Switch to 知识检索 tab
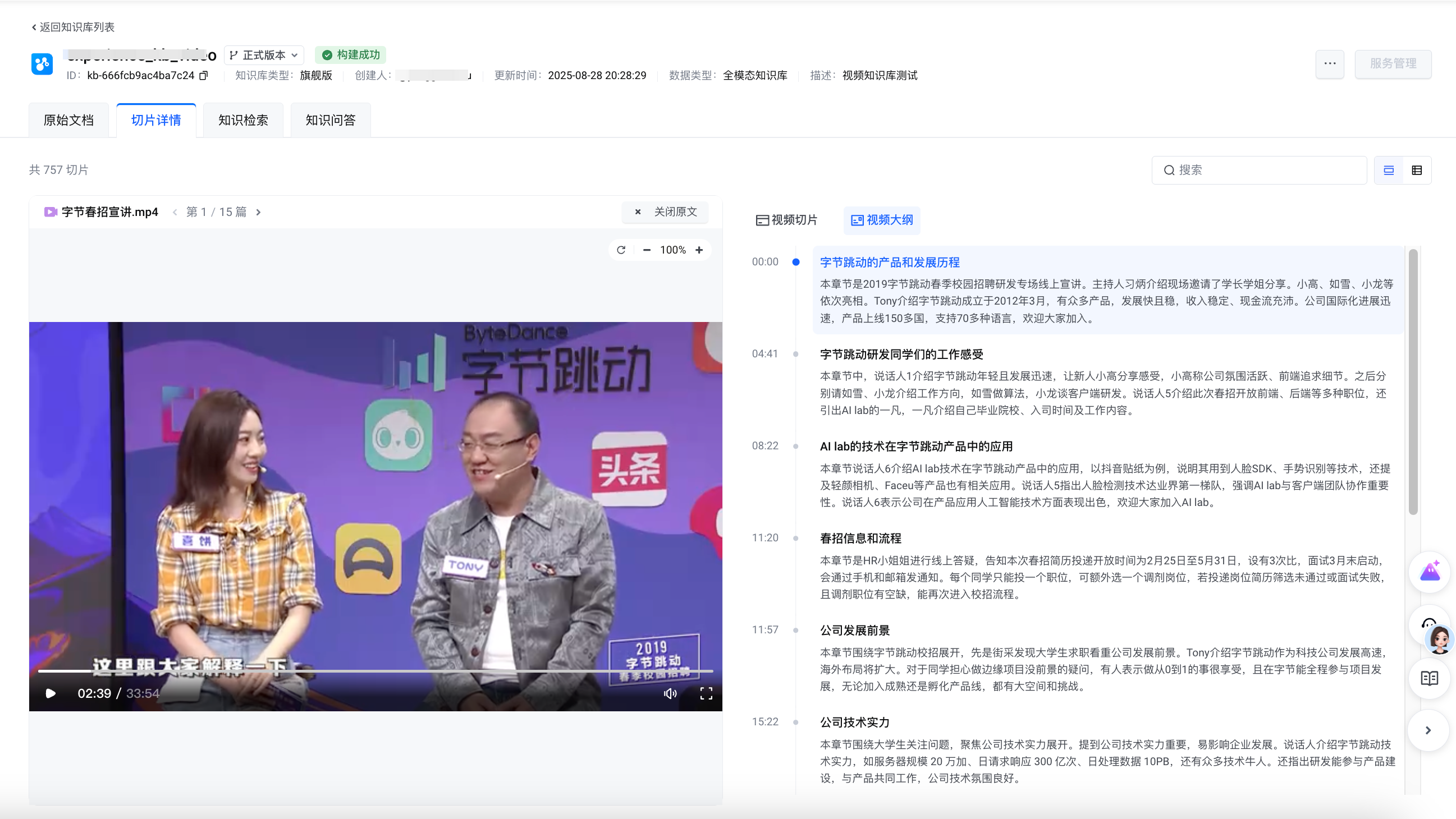This screenshot has width=1456, height=819. click(243, 120)
